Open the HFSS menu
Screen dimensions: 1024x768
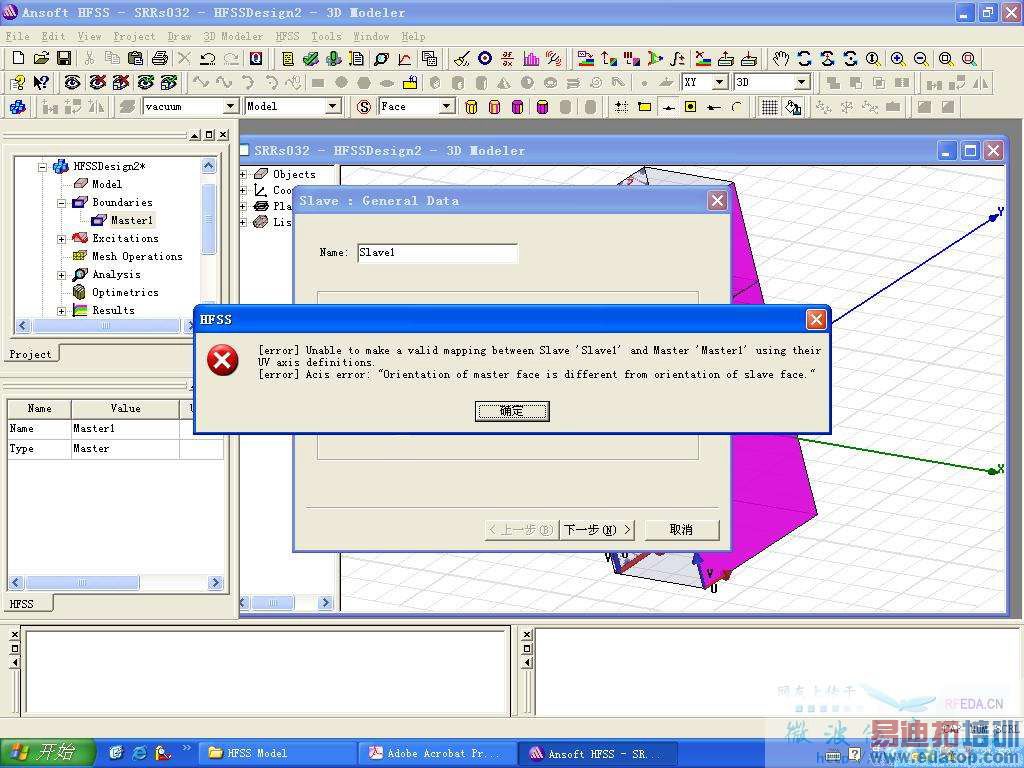point(287,37)
